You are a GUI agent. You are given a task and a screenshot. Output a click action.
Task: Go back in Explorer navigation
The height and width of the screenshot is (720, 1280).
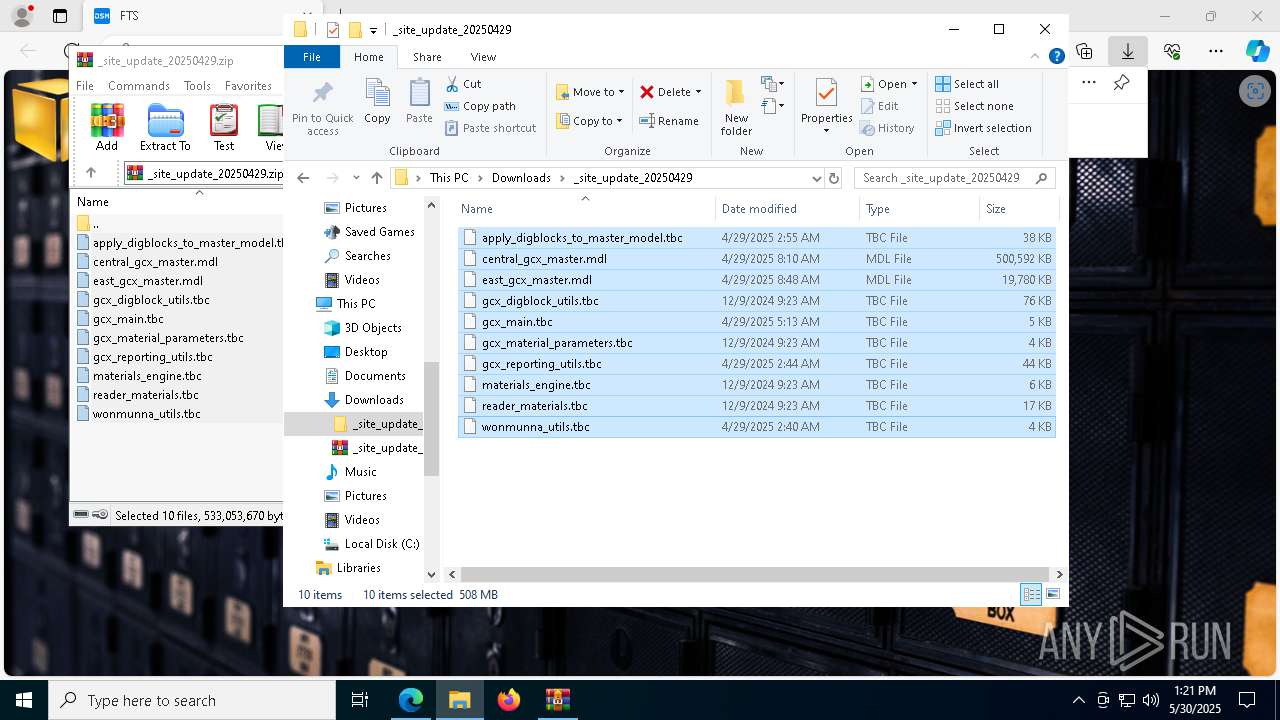pyautogui.click(x=303, y=178)
